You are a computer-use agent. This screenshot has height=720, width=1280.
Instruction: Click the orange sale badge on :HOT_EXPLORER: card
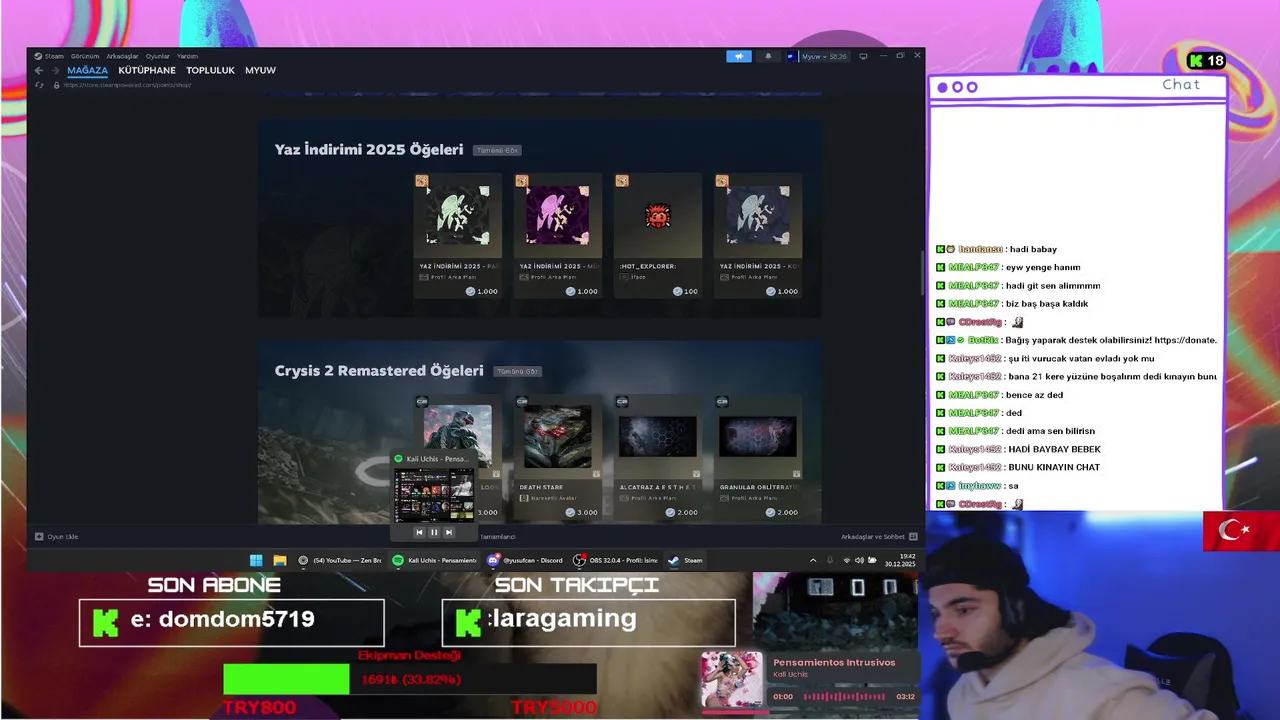point(622,181)
